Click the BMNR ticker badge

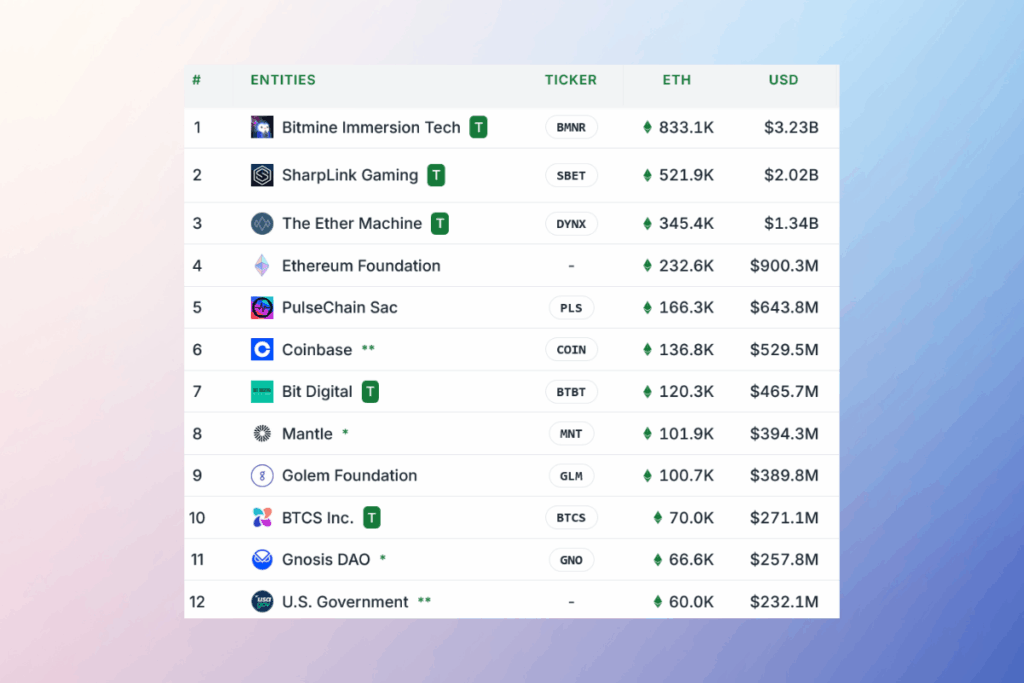coord(571,127)
